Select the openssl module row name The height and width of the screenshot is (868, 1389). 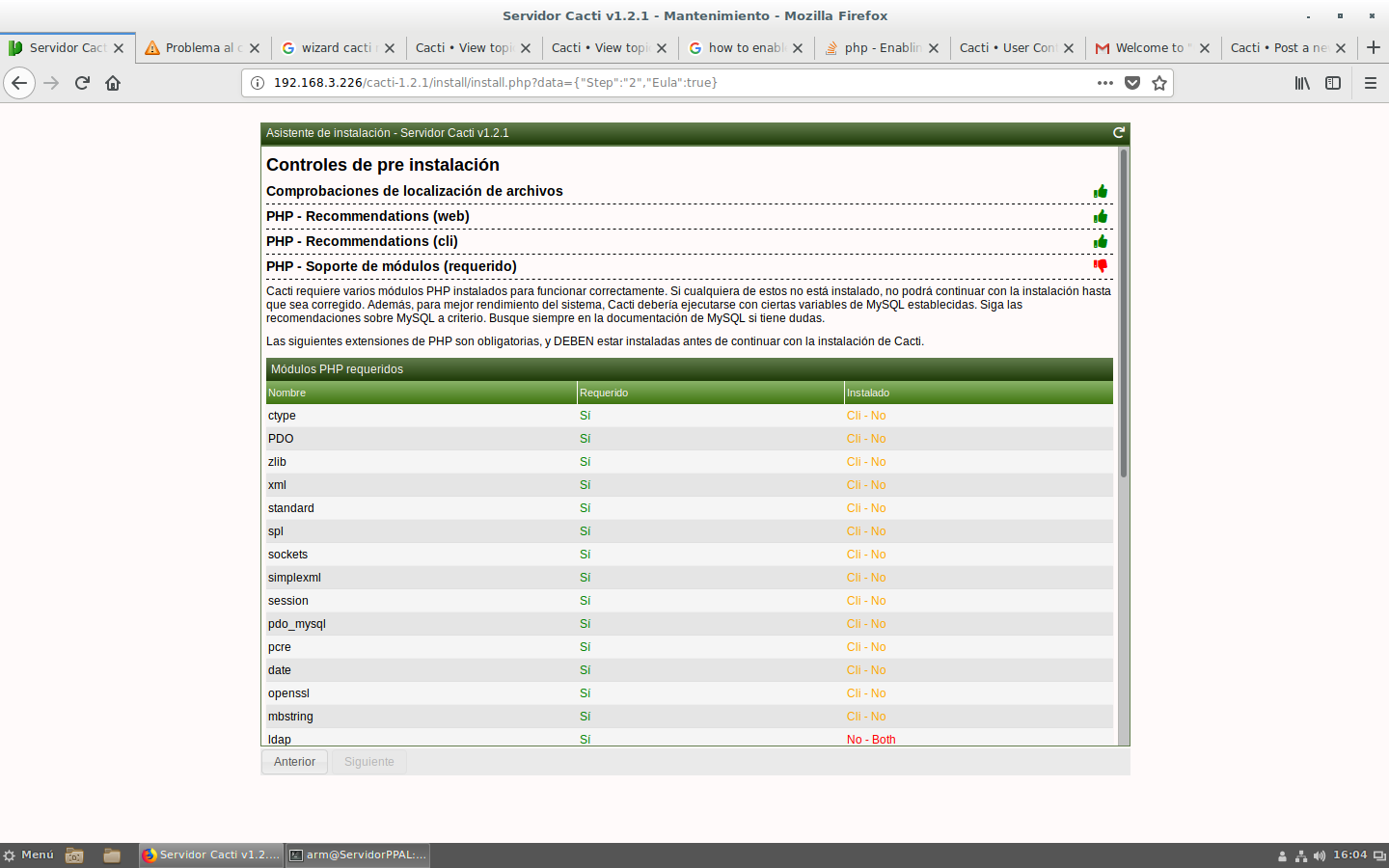coord(288,693)
